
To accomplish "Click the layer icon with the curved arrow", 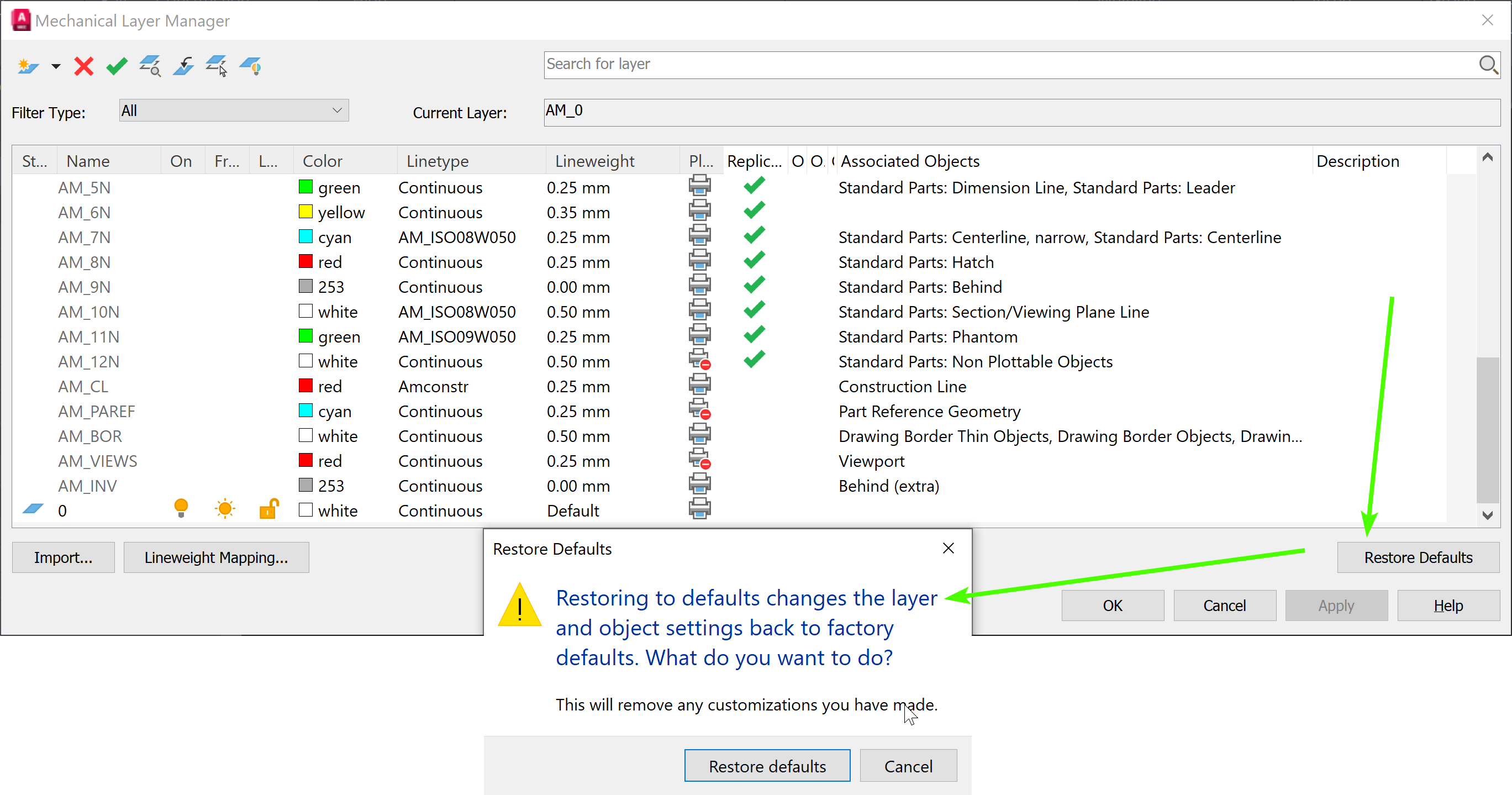I will click(x=184, y=66).
